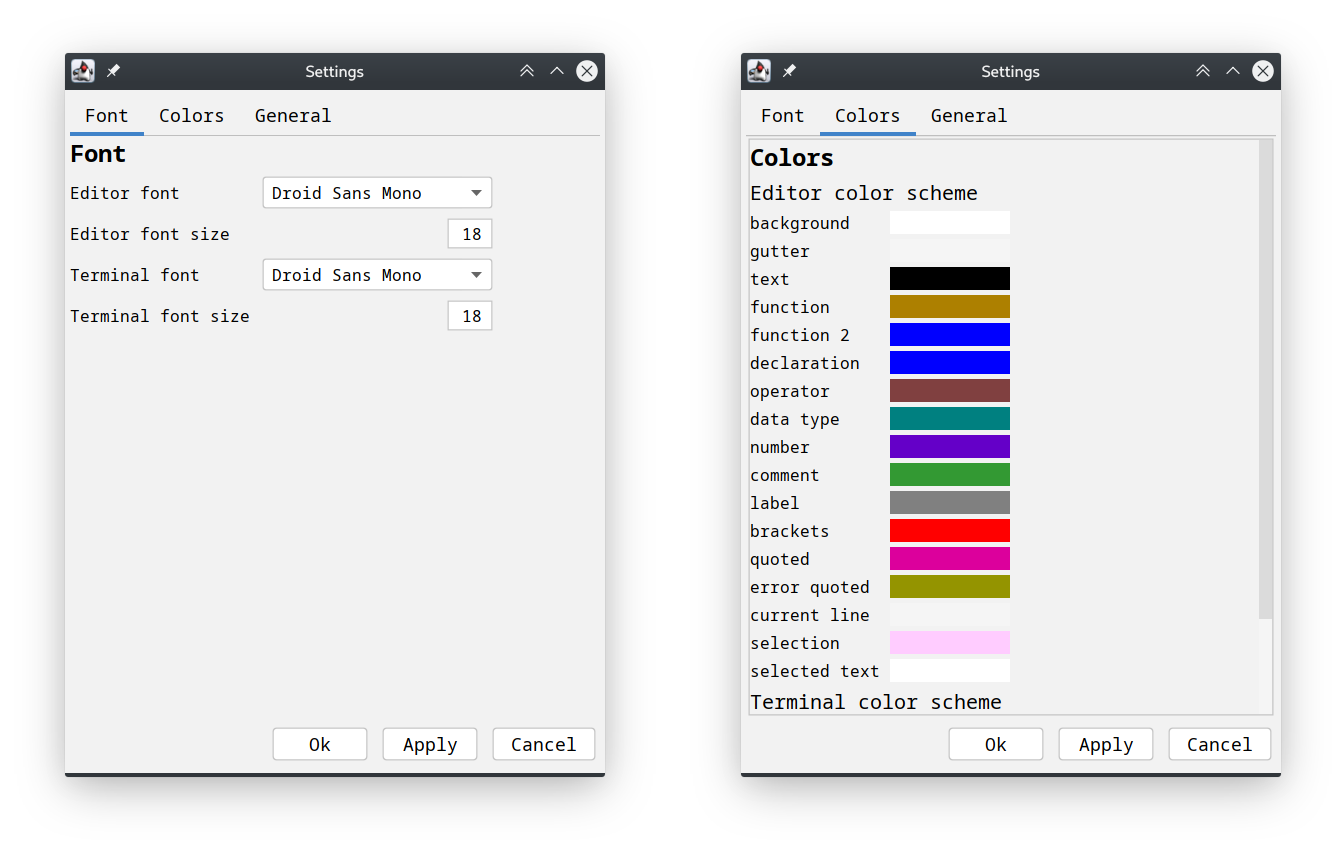The width and height of the screenshot is (1343, 856).
Task: Open General tab in left Settings window
Action: 292,115
